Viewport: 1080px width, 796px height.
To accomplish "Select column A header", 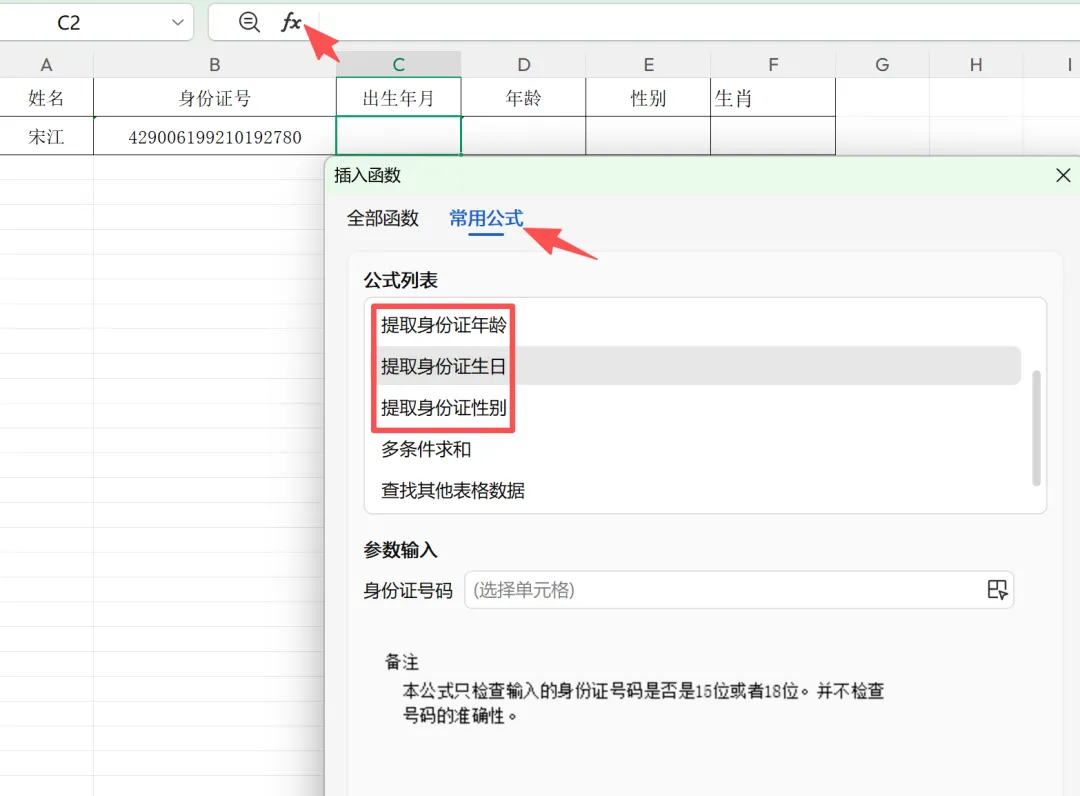I will (x=46, y=65).
